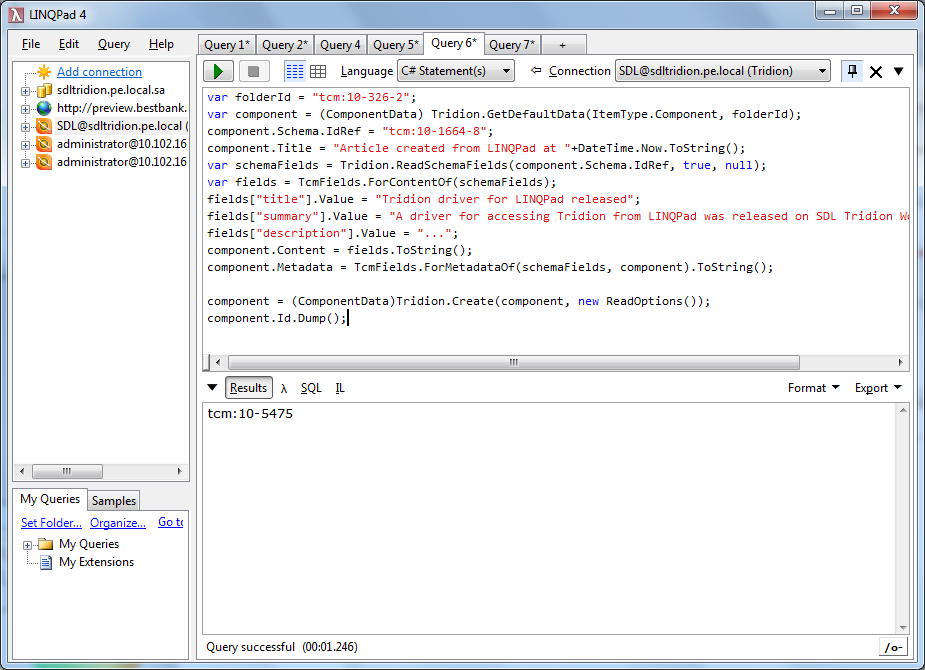Viewport: 925px width, 670px height.
Task: Open the Language dropdown showing C# Statement(s)
Action: tap(456, 71)
